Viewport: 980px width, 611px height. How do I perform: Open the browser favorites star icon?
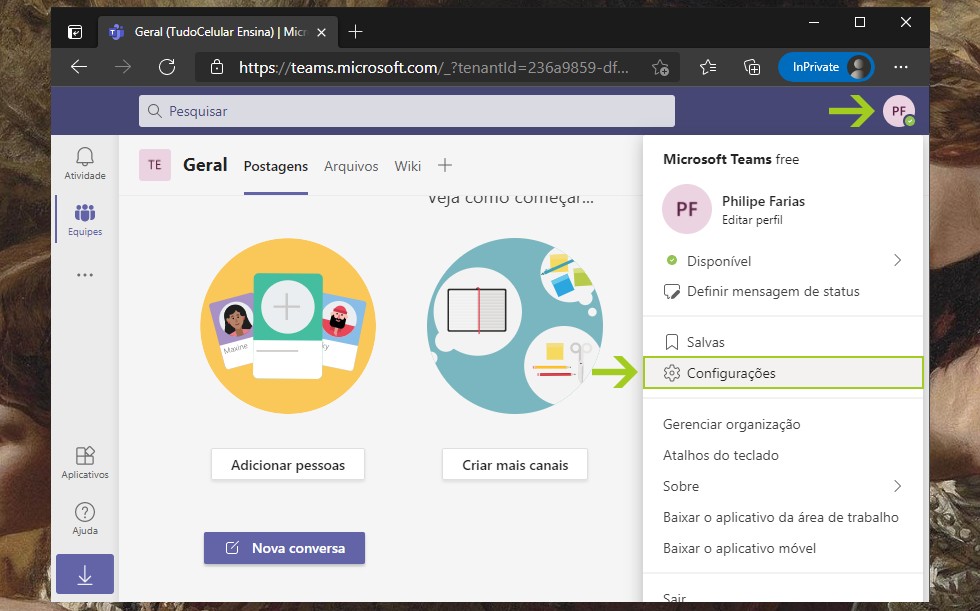tap(708, 67)
